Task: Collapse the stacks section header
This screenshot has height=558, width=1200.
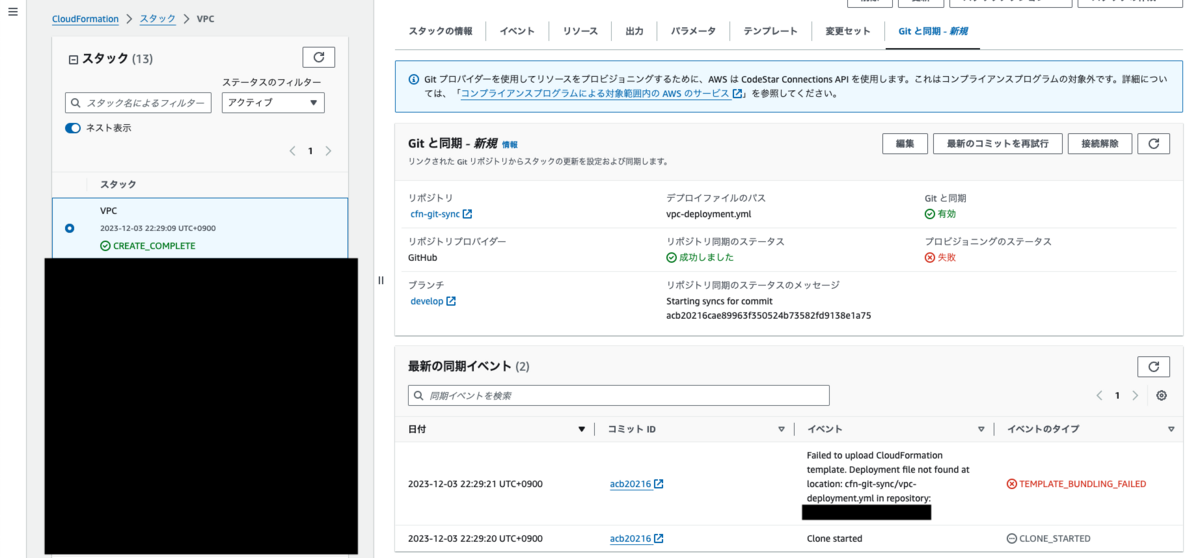Action: tap(73, 60)
